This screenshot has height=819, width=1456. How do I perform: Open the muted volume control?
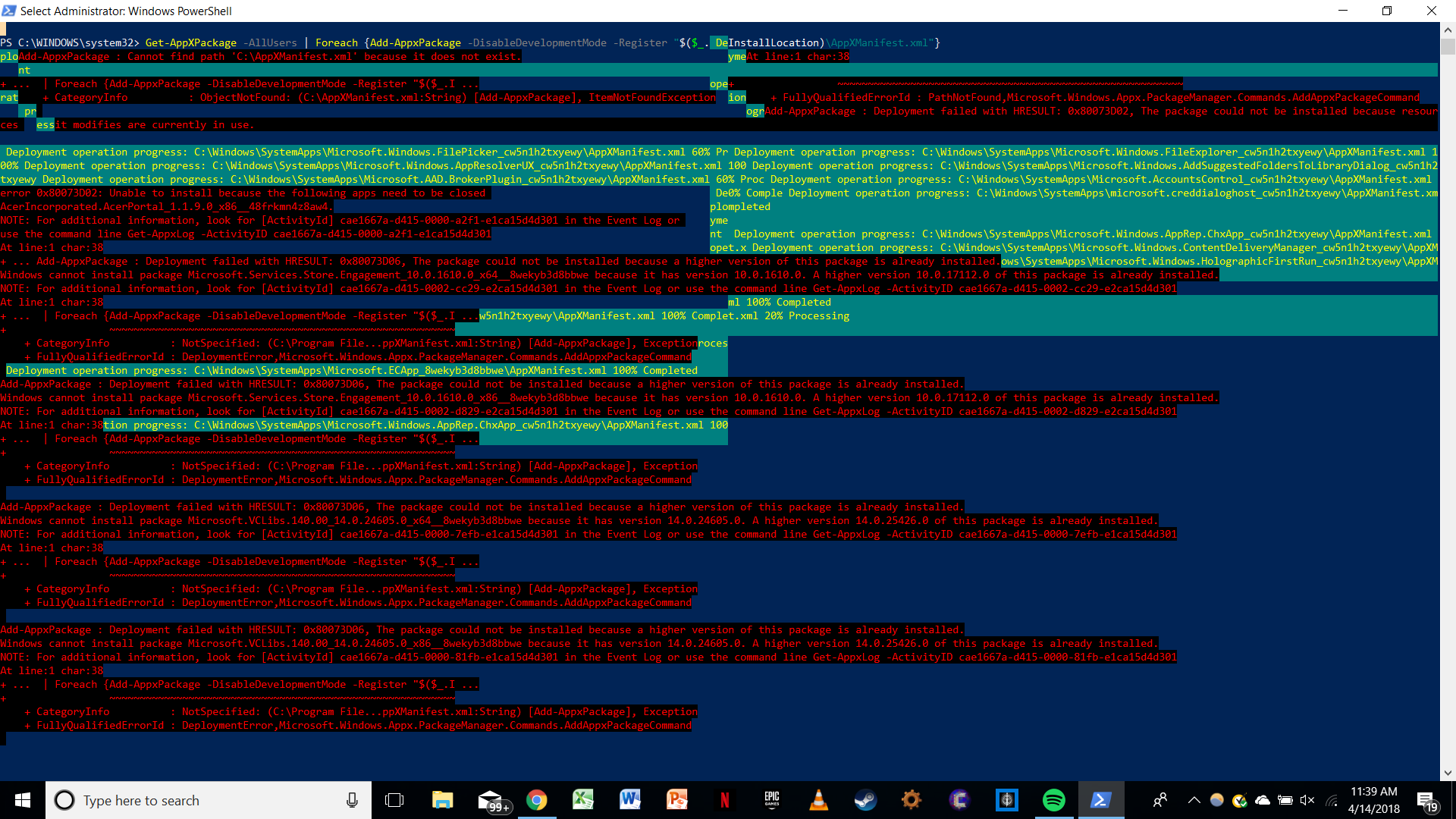pos(1307,800)
